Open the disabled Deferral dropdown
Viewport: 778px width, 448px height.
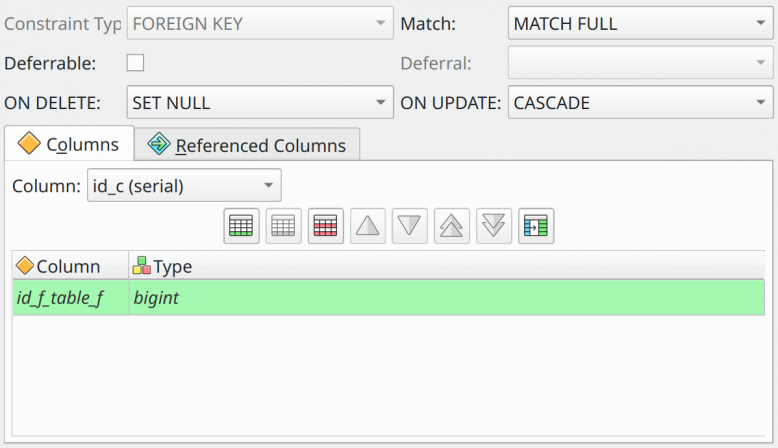[640, 63]
